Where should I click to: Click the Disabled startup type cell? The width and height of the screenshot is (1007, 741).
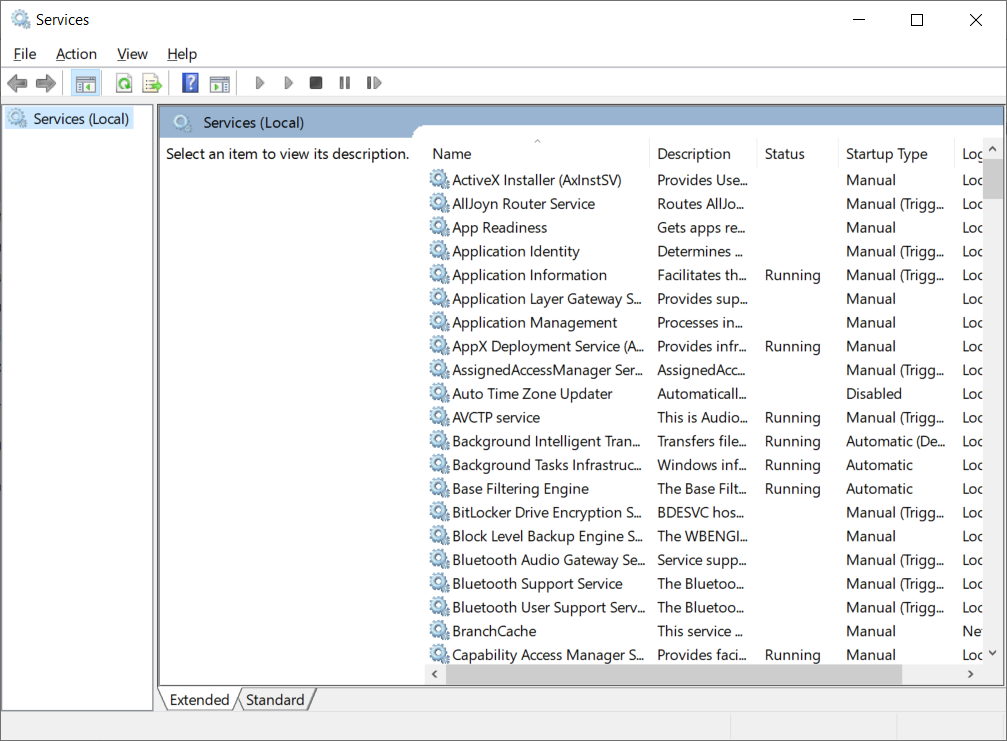[873, 394]
